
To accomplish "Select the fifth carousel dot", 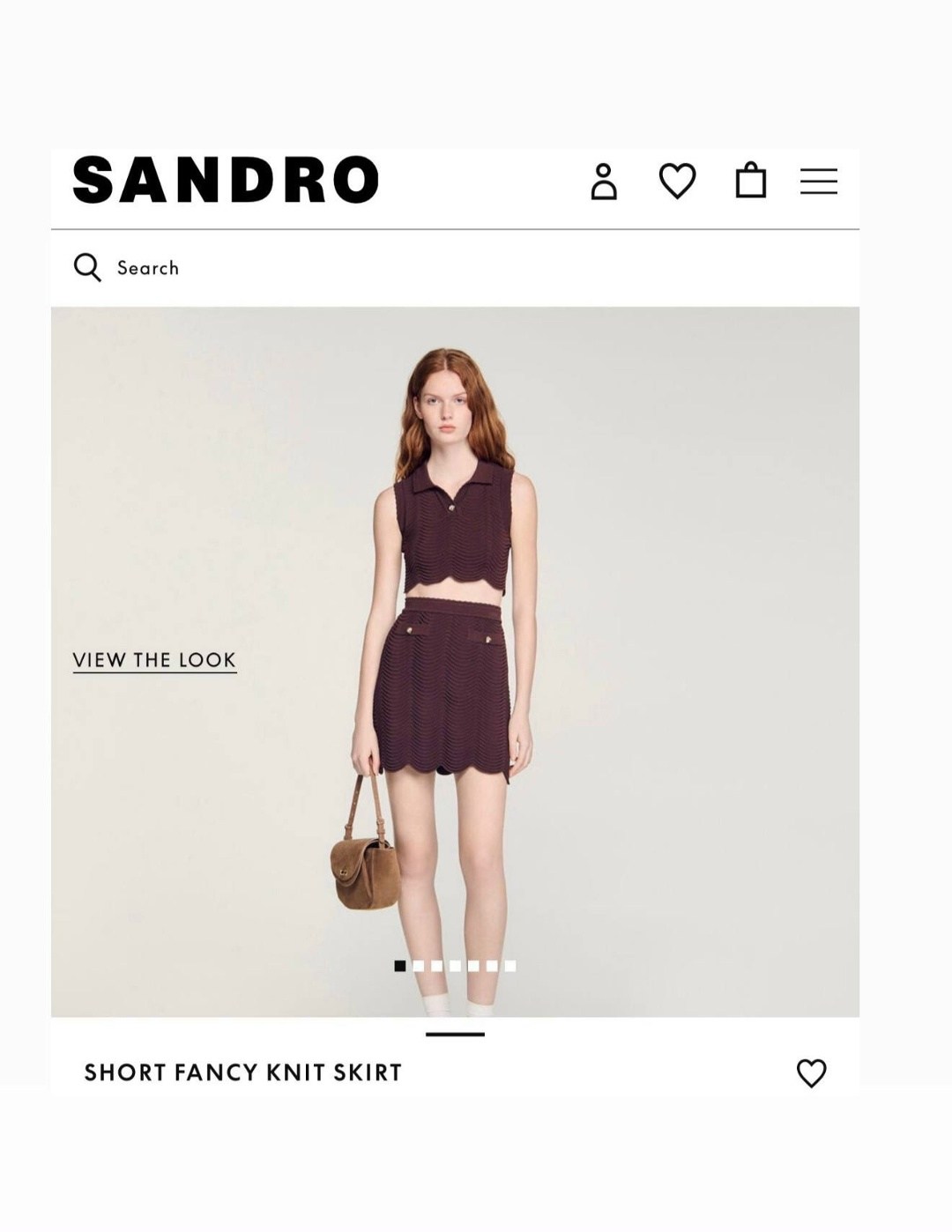I will [473, 966].
